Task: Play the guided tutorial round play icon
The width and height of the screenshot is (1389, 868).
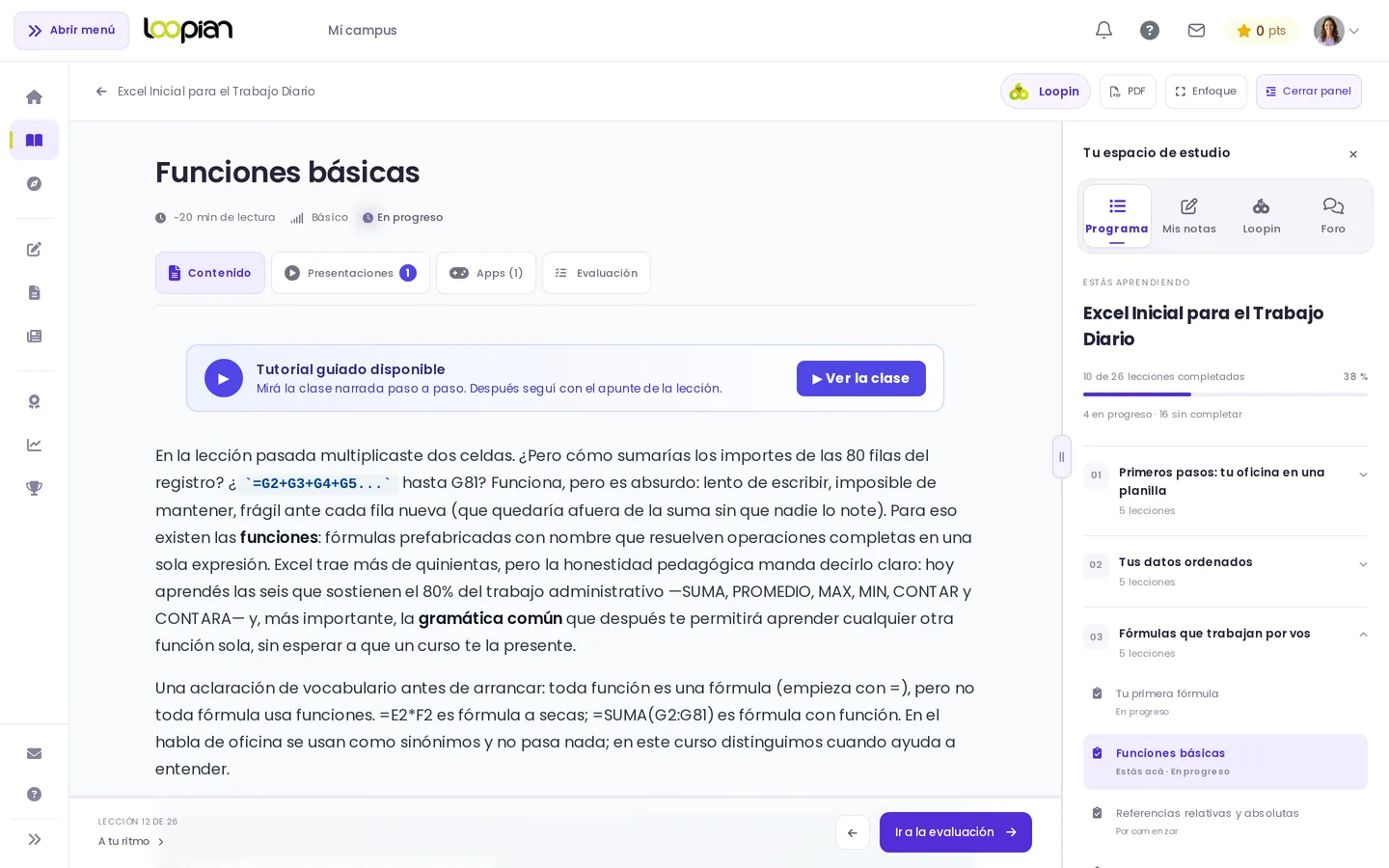Action: tap(224, 378)
